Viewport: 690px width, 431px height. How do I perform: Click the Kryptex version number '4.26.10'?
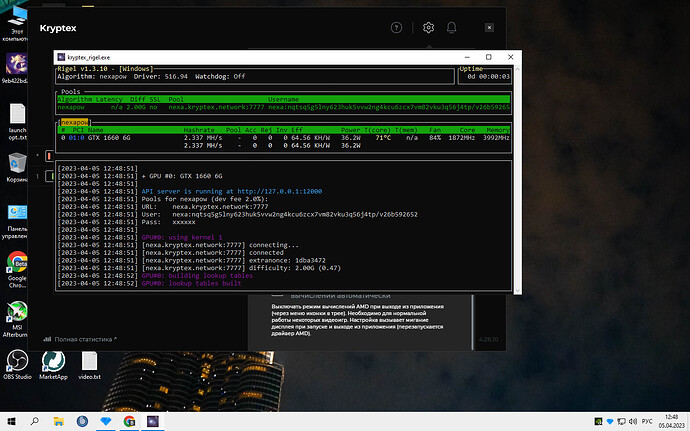pyautogui.click(x=488, y=339)
